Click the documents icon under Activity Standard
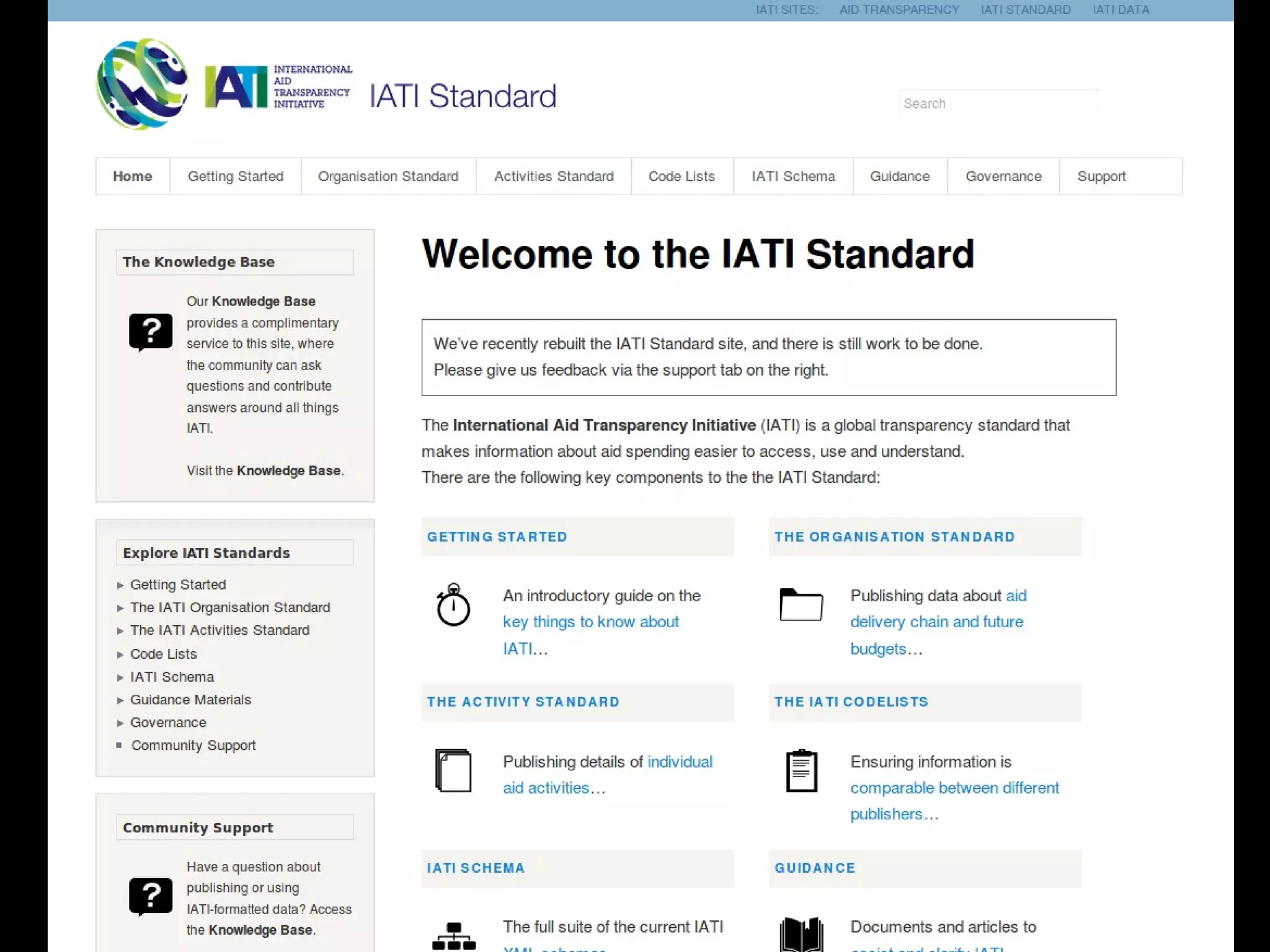 (453, 770)
